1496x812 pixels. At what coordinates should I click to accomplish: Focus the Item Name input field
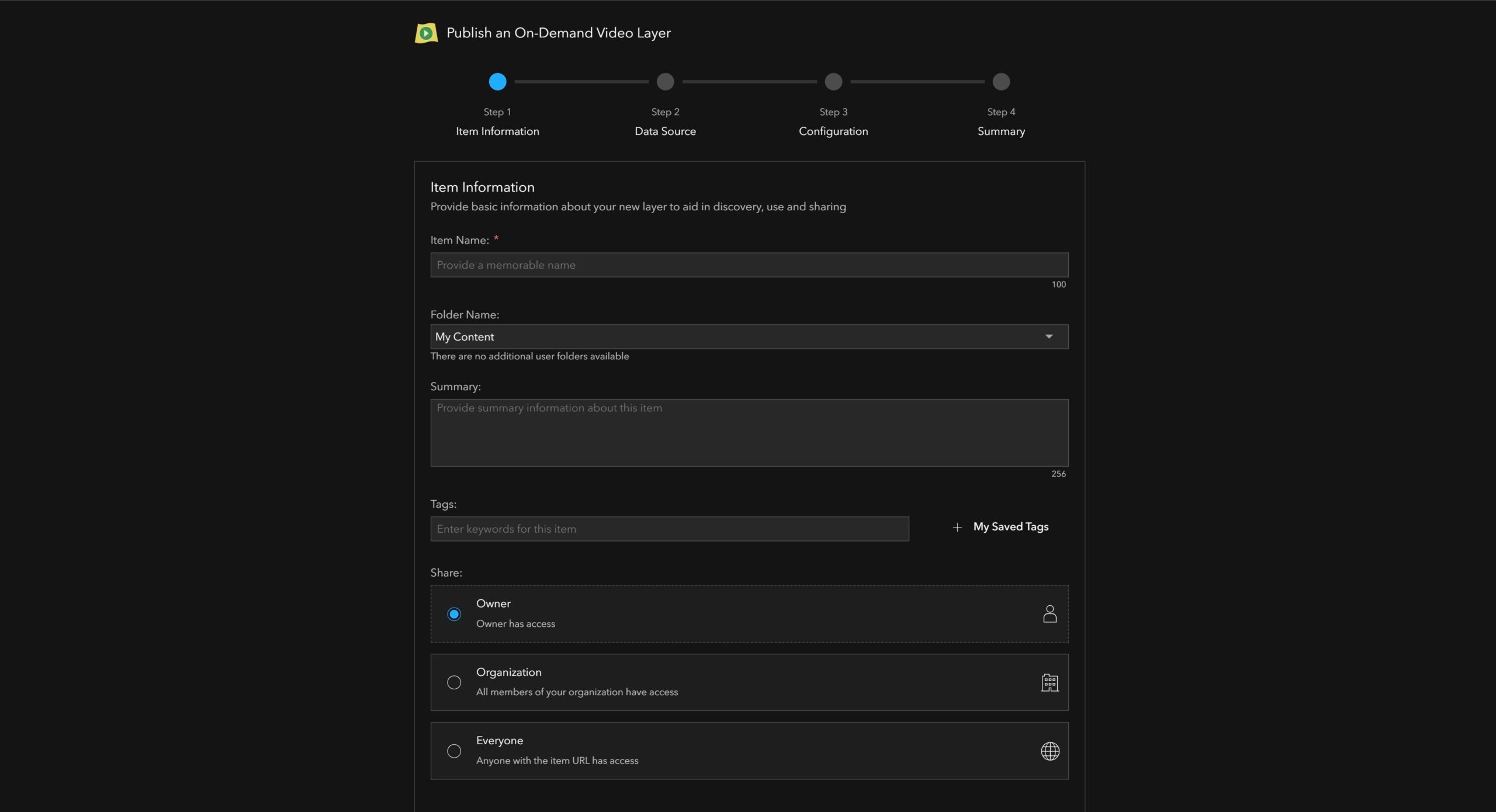pyautogui.click(x=749, y=265)
